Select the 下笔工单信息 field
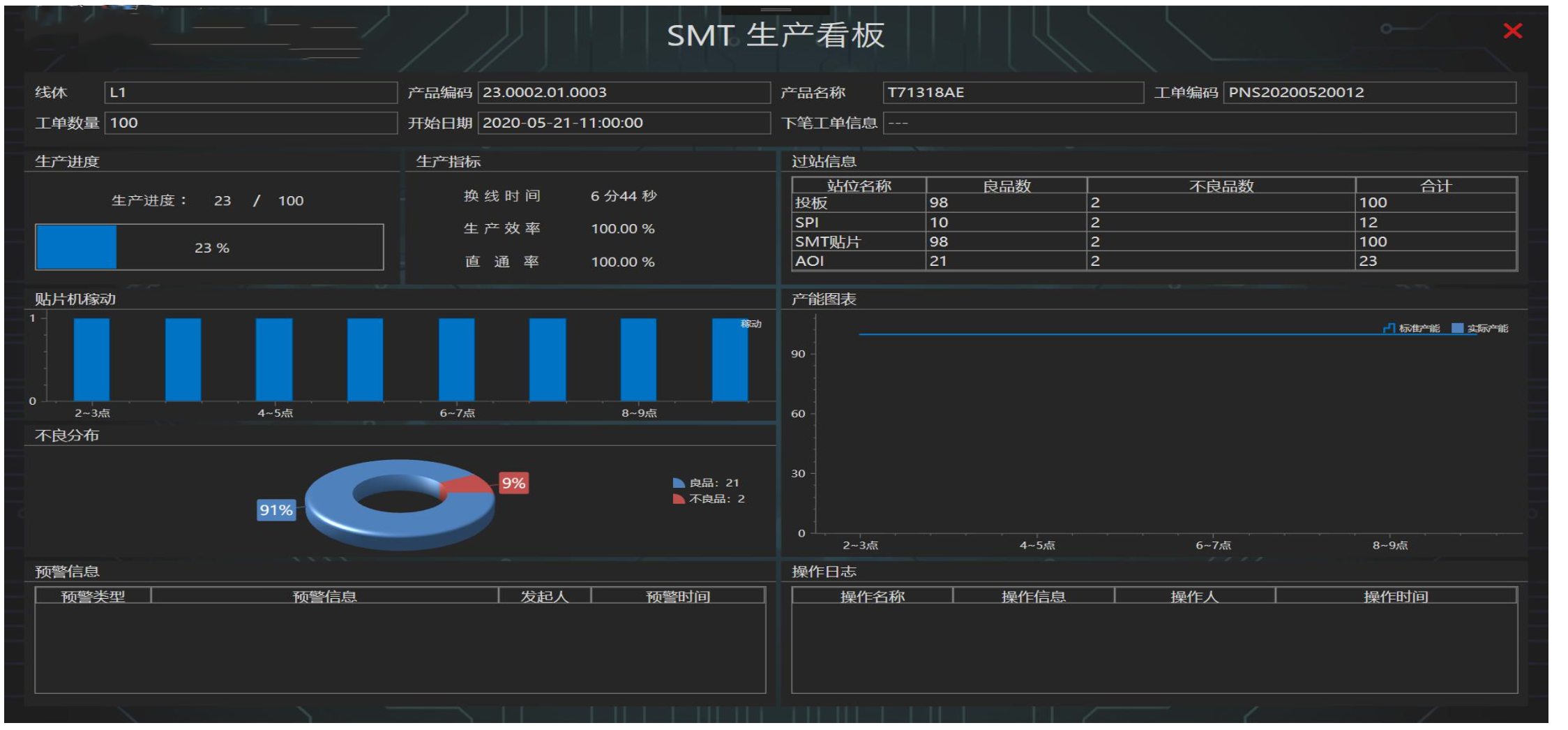The width and height of the screenshot is (1568, 730). coord(1198,124)
